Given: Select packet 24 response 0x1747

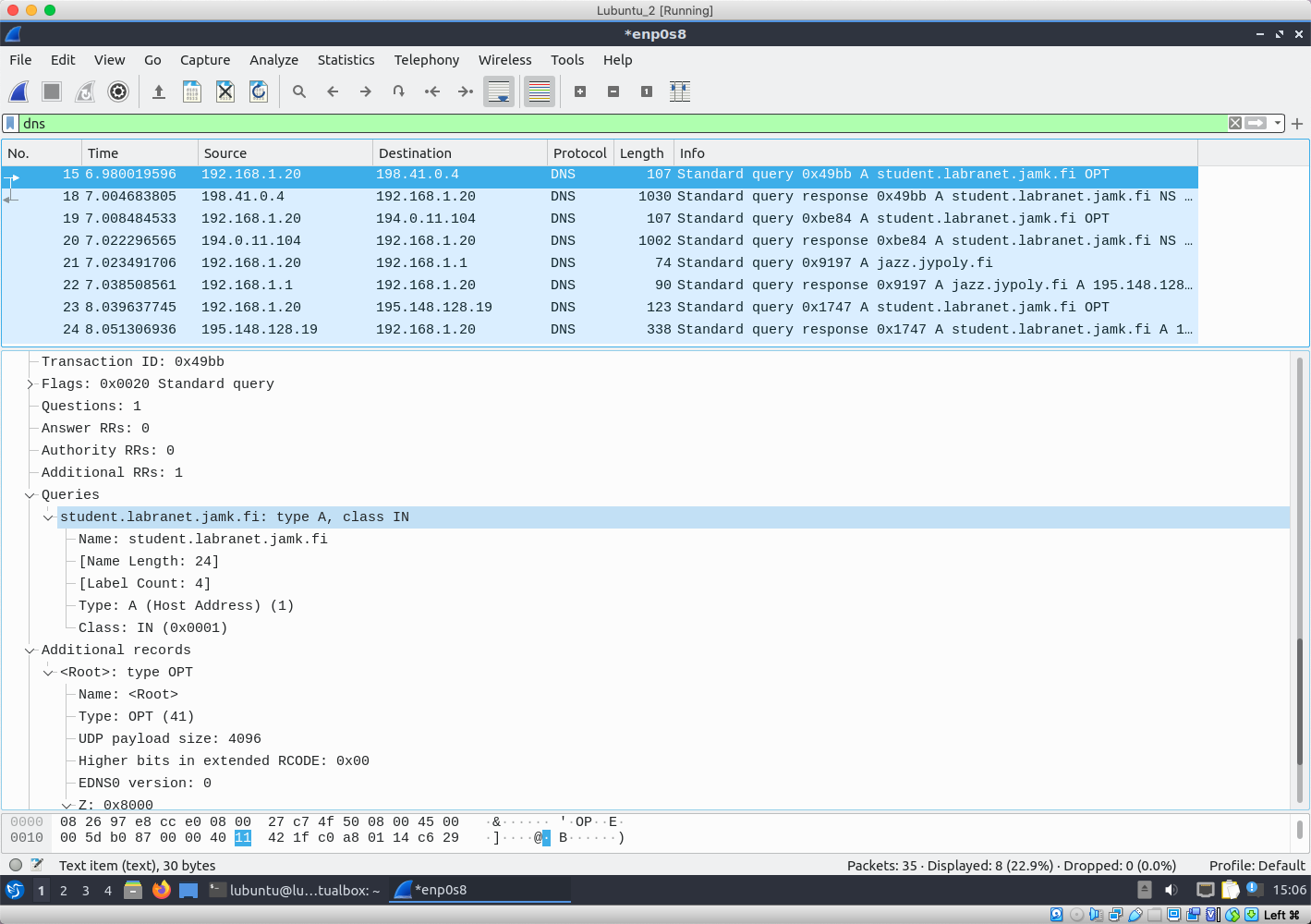Looking at the screenshot, I should pyautogui.click(x=600, y=330).
